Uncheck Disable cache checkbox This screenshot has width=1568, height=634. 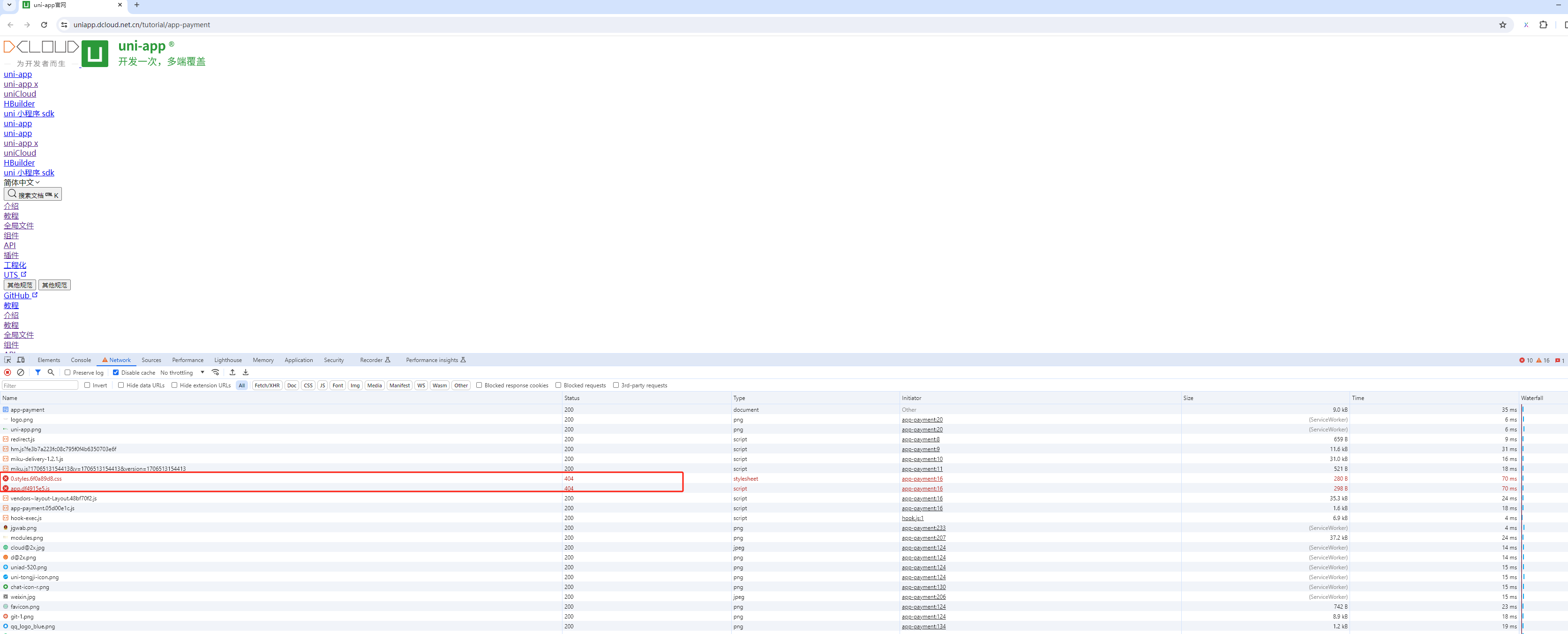point(116,373)
